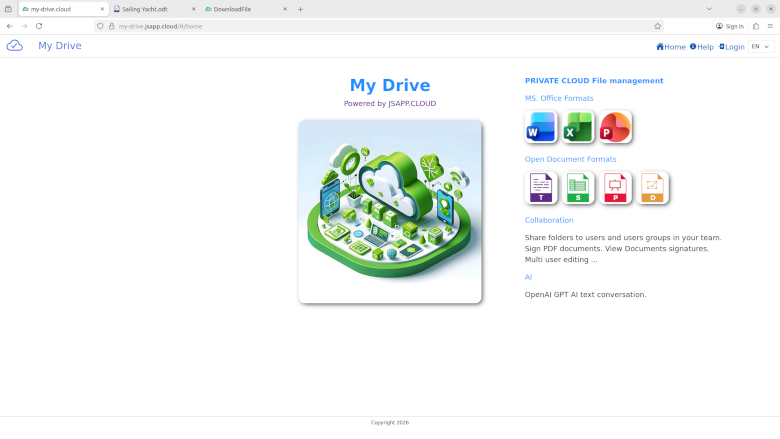Click the Microsoft PowerPoint format icon
Image resolution: width=780 pixels, height=439 pixels.
[x=616, y=127]
